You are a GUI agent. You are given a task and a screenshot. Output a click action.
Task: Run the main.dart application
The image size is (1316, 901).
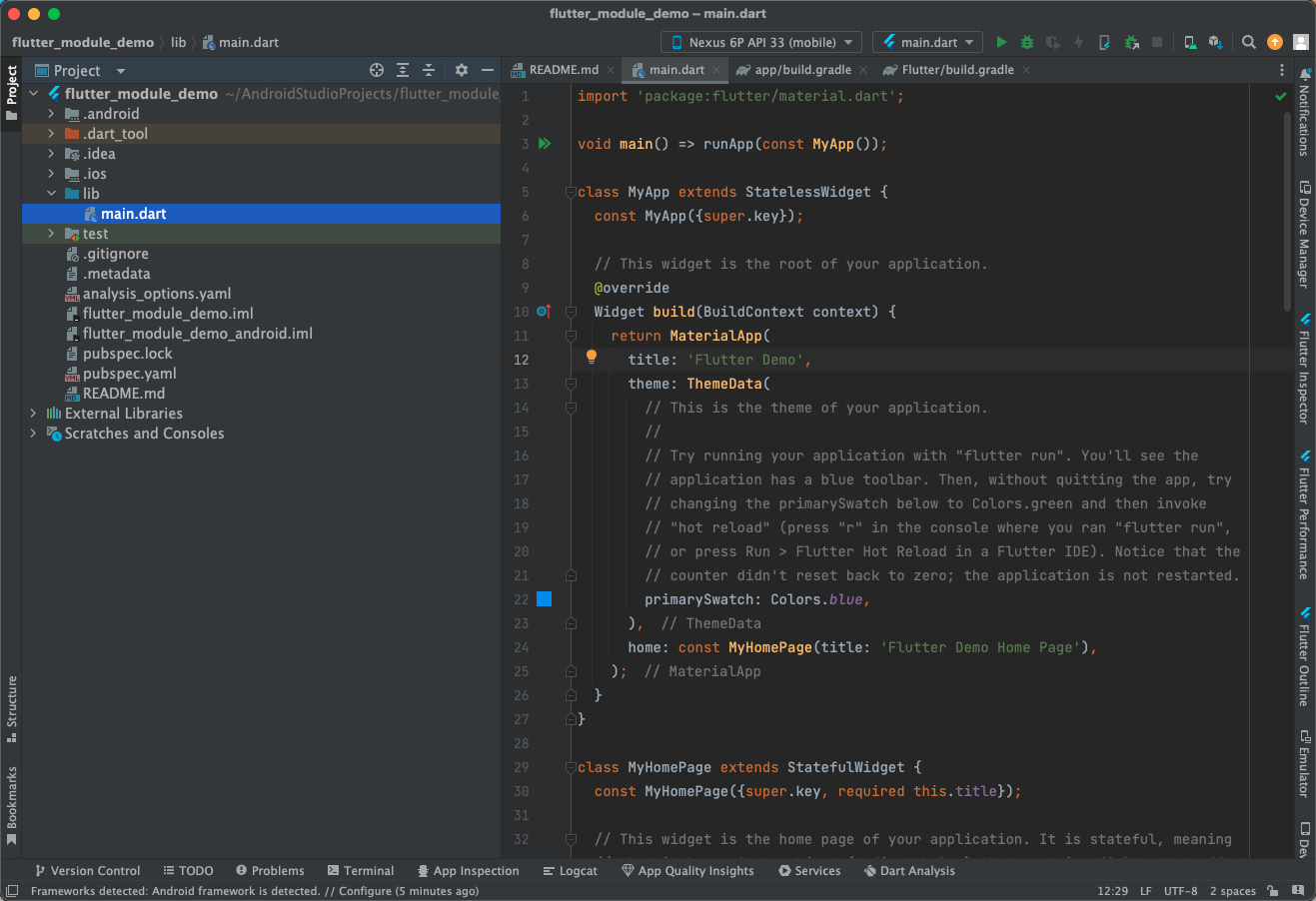pyautogui.click(x=1001, y=42)
